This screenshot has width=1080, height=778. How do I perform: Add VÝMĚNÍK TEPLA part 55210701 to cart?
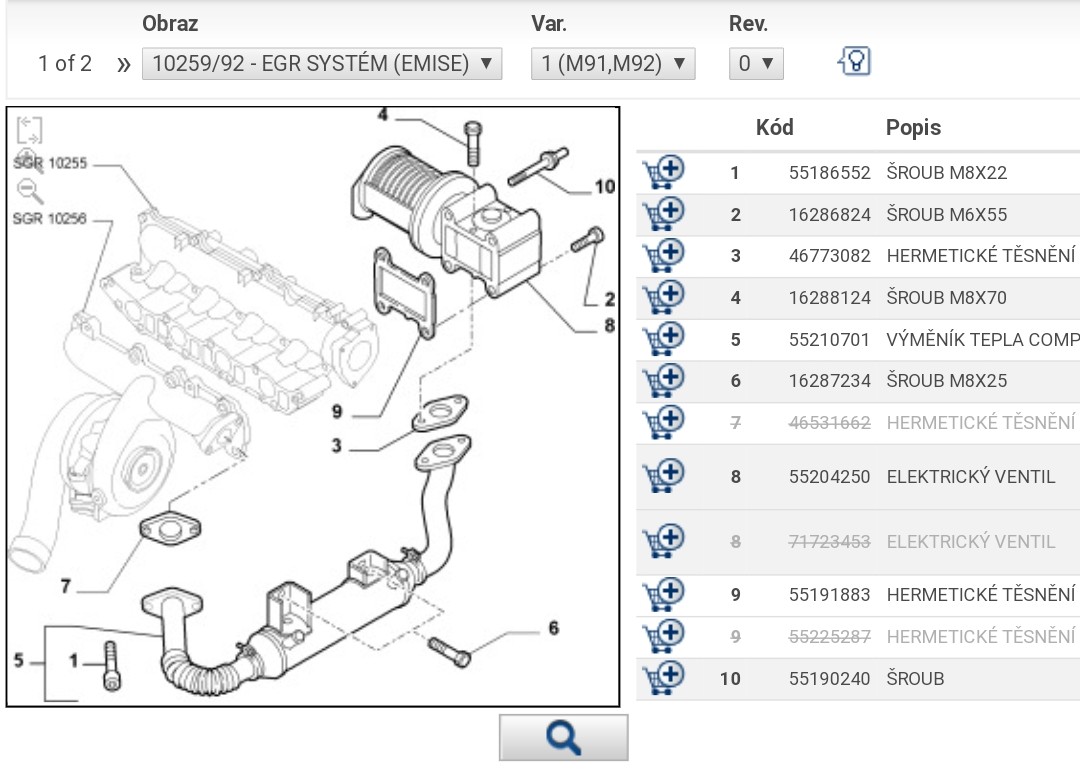click(663, 339)
